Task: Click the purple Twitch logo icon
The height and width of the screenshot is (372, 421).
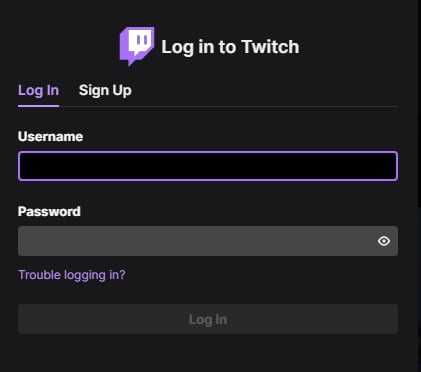Action: [x=137, y=46]
